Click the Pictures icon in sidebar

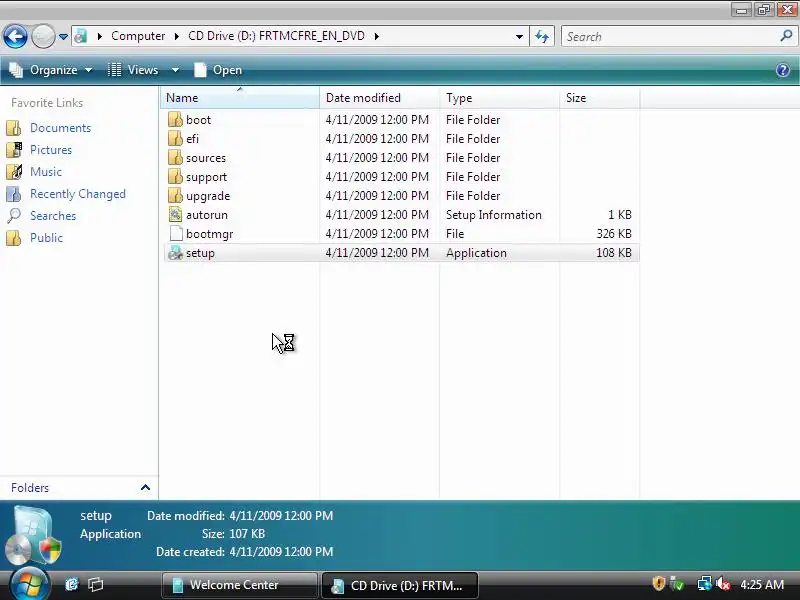14,149
